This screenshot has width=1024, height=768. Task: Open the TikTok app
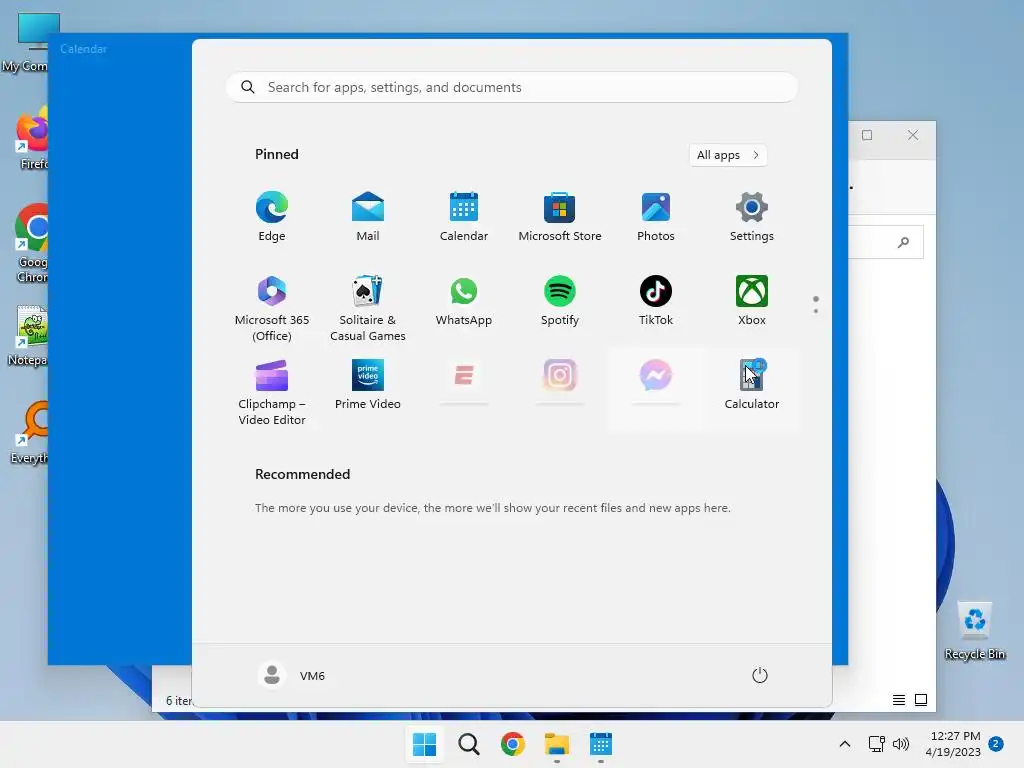(x=656, y=301)
